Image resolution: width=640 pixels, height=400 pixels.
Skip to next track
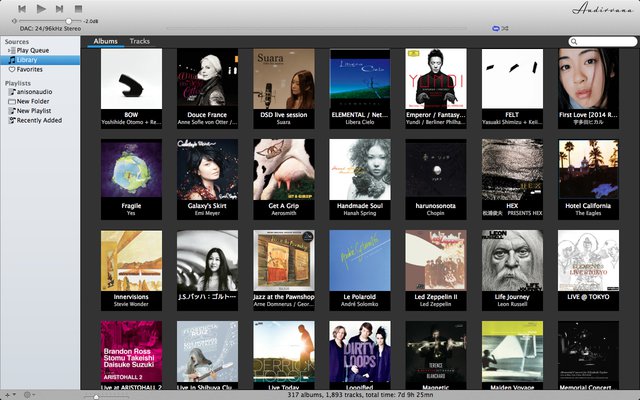click(60, 8)
